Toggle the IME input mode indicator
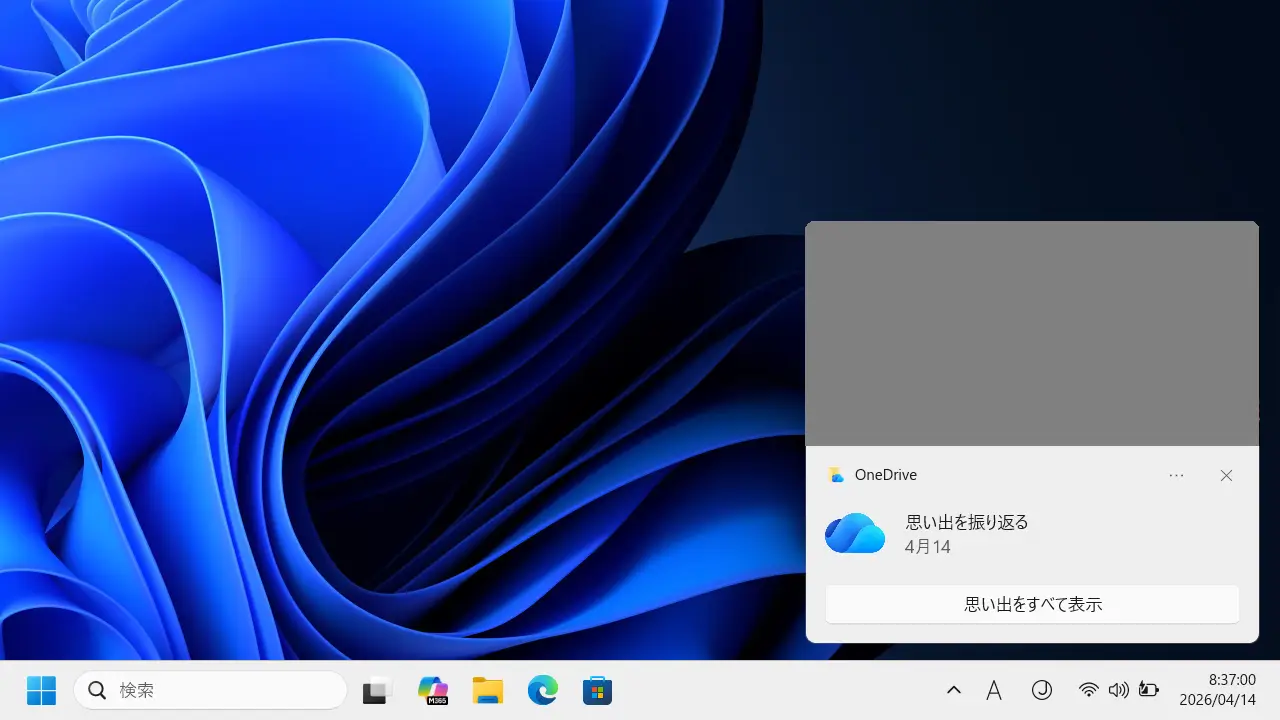The image size is (1280, 720). [x=994, y=690]
